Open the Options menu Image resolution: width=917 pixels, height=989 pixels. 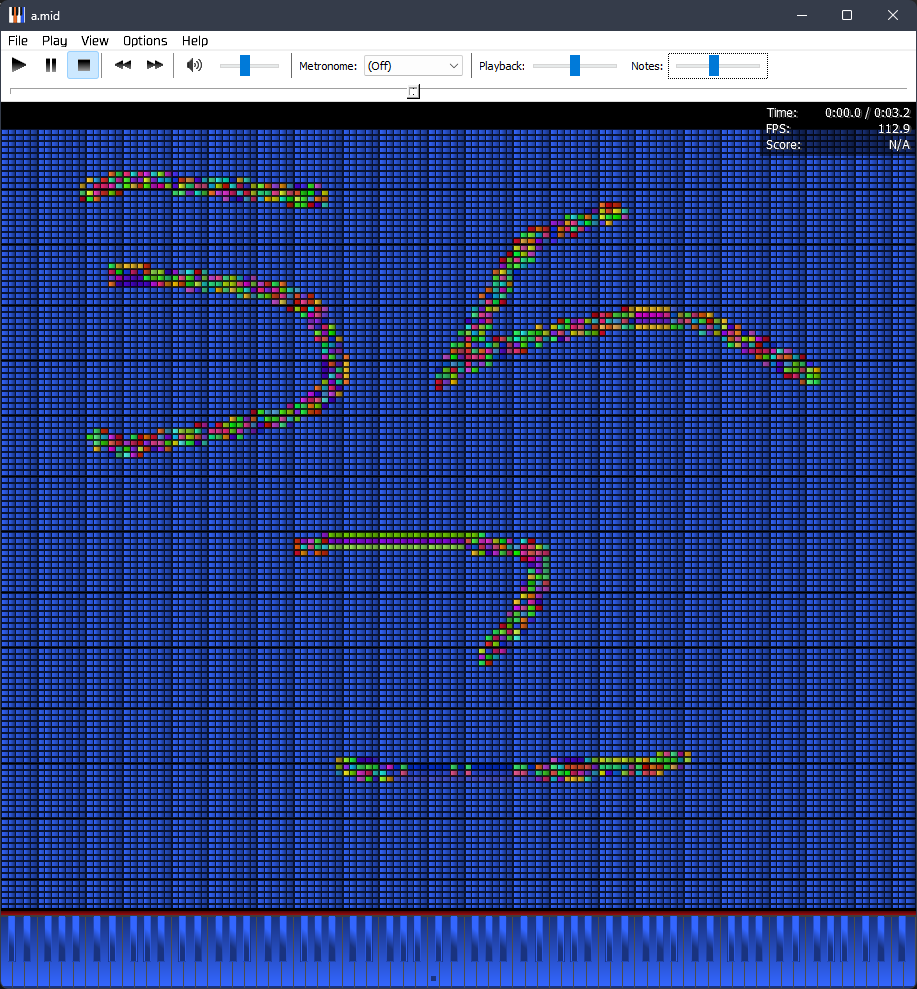[145, 41]
